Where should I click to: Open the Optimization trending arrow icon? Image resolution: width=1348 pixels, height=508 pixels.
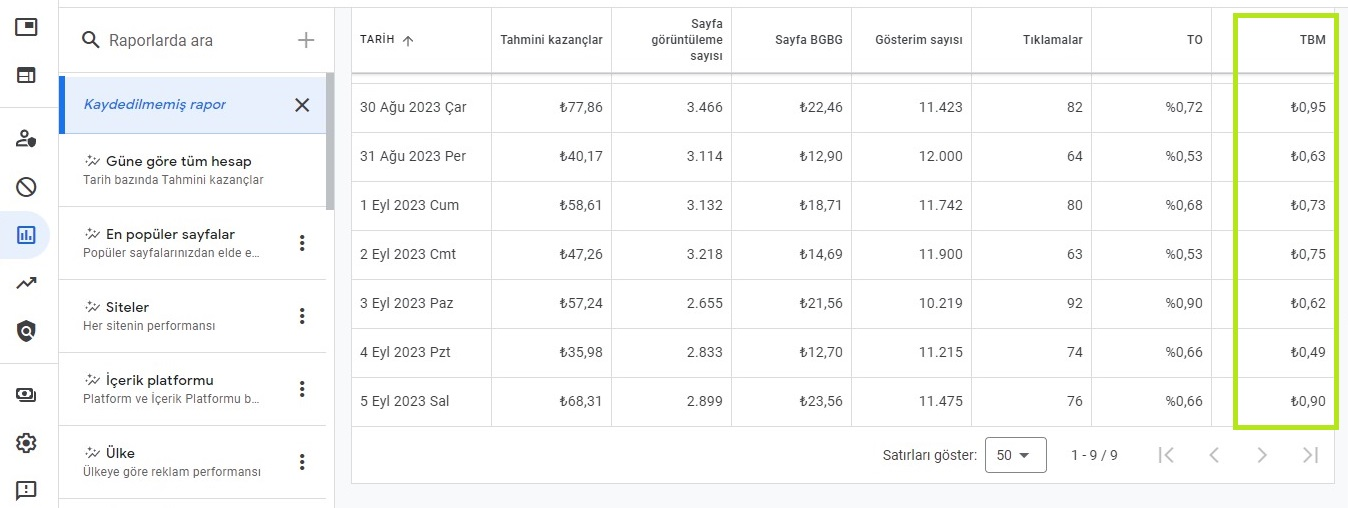pos(26,284)
